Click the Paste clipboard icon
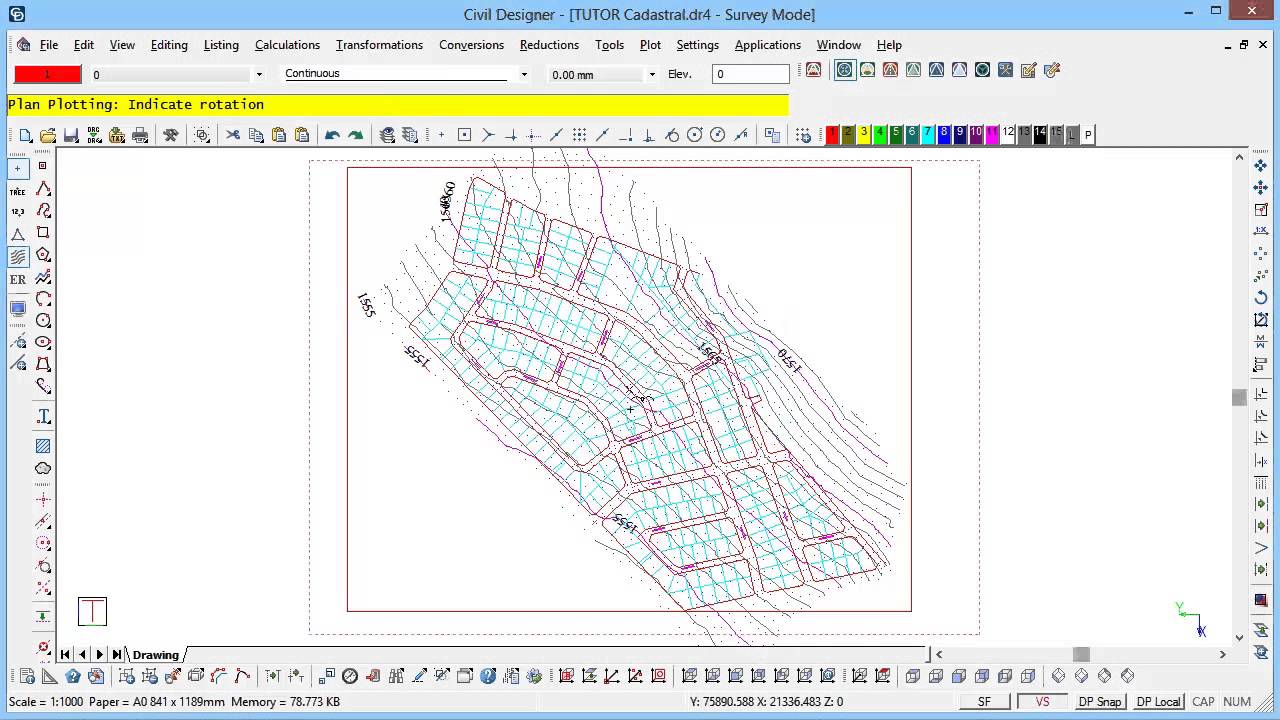This screenshot has width=1280, height=720. (x=279, y=135)
